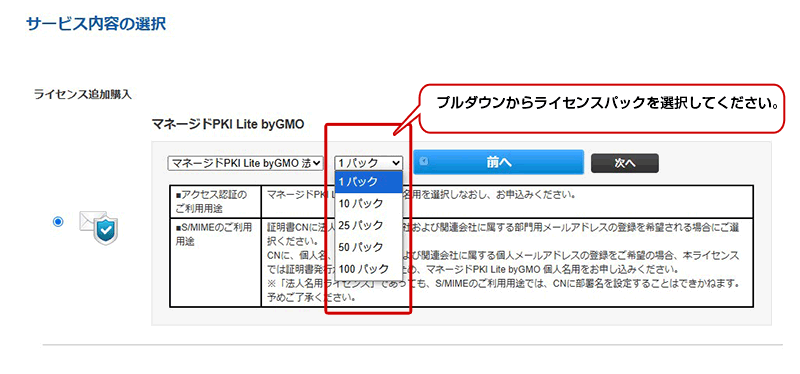
Task: Click the マネージドPKI Lite byGMO product title
Action: (228, 124)
